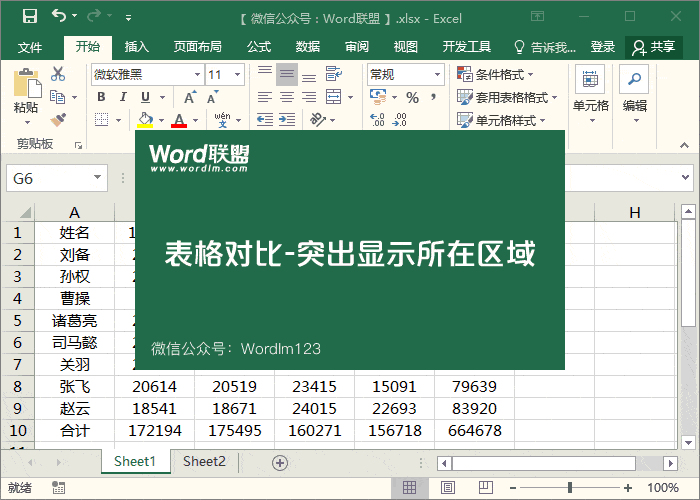Image resolution: width=700 pixels, height=500 pixels.
Task: Open the 文件 menu
Action: (30, 47)
